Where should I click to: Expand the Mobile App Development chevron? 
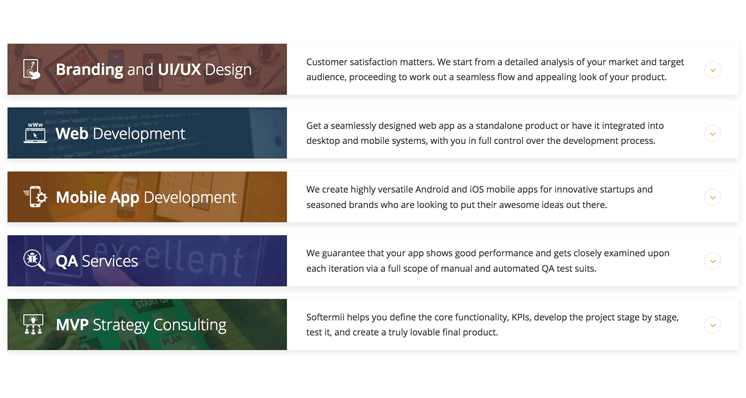pos(712,197)
